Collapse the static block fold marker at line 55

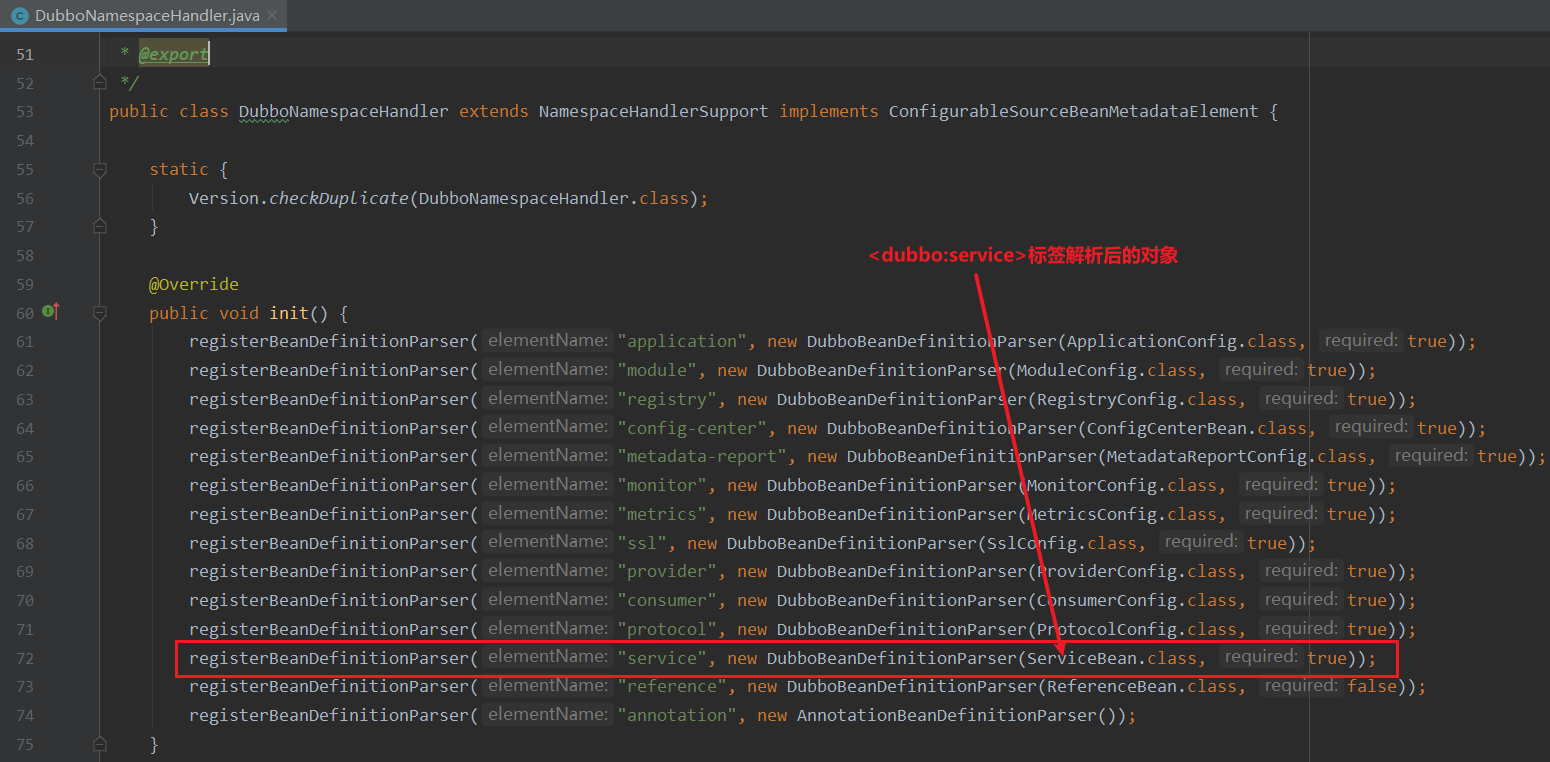coord(99,170)
